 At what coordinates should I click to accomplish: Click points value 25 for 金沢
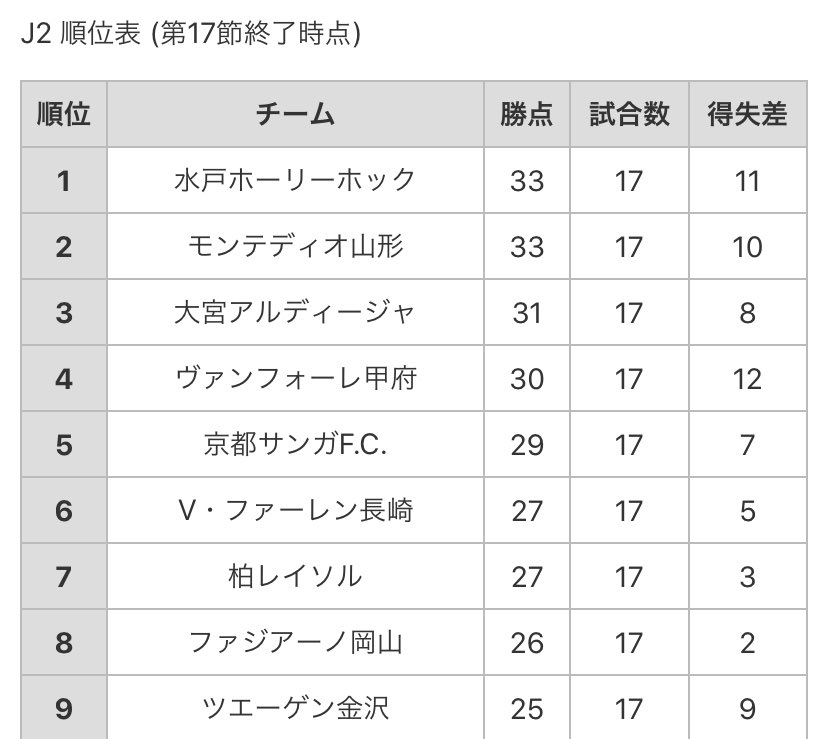[x=527, y=708]
